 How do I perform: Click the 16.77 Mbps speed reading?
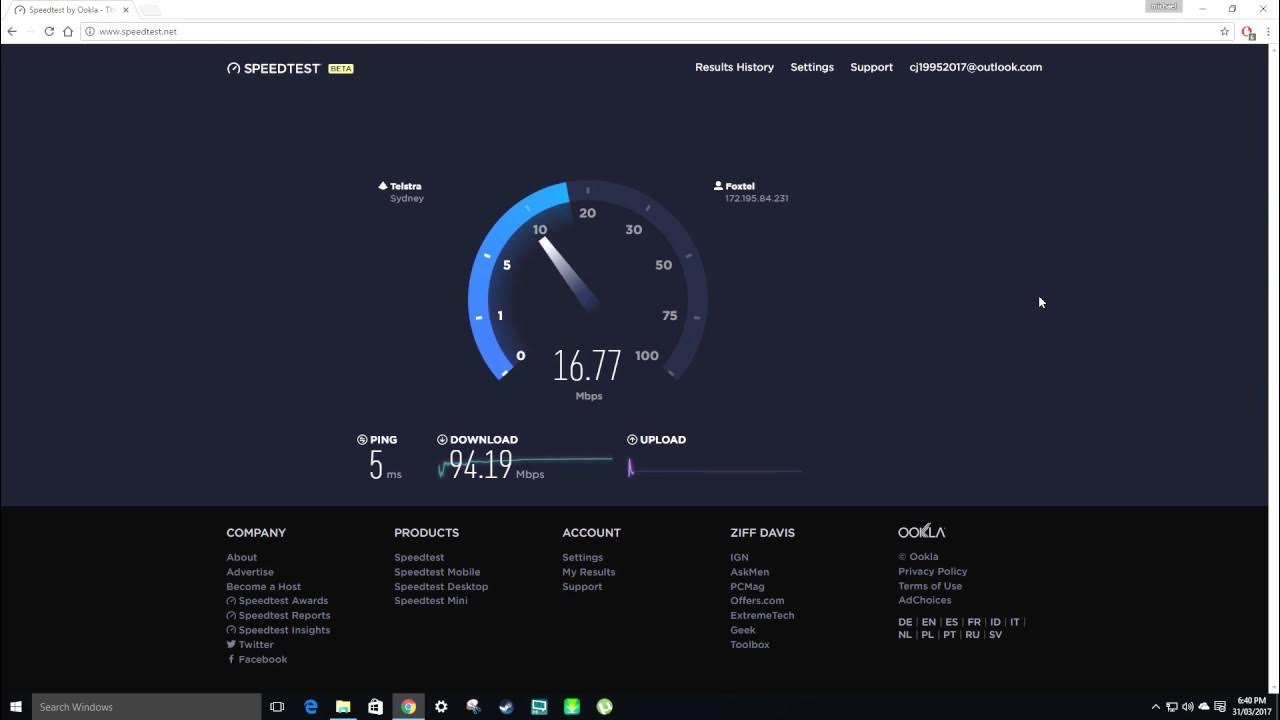[x=588, y=366]
